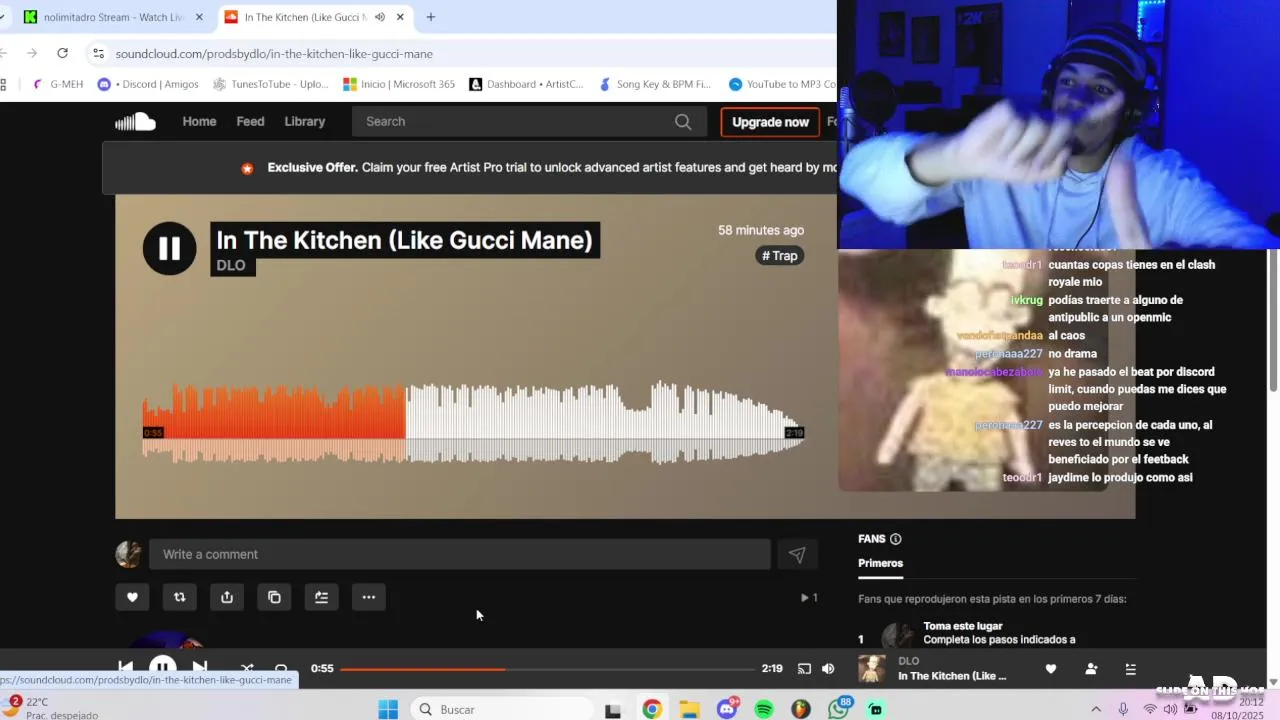The image size is (1280, 720).
Task: Seek on the bottom player progress bar
Action: tap(547, 669)
